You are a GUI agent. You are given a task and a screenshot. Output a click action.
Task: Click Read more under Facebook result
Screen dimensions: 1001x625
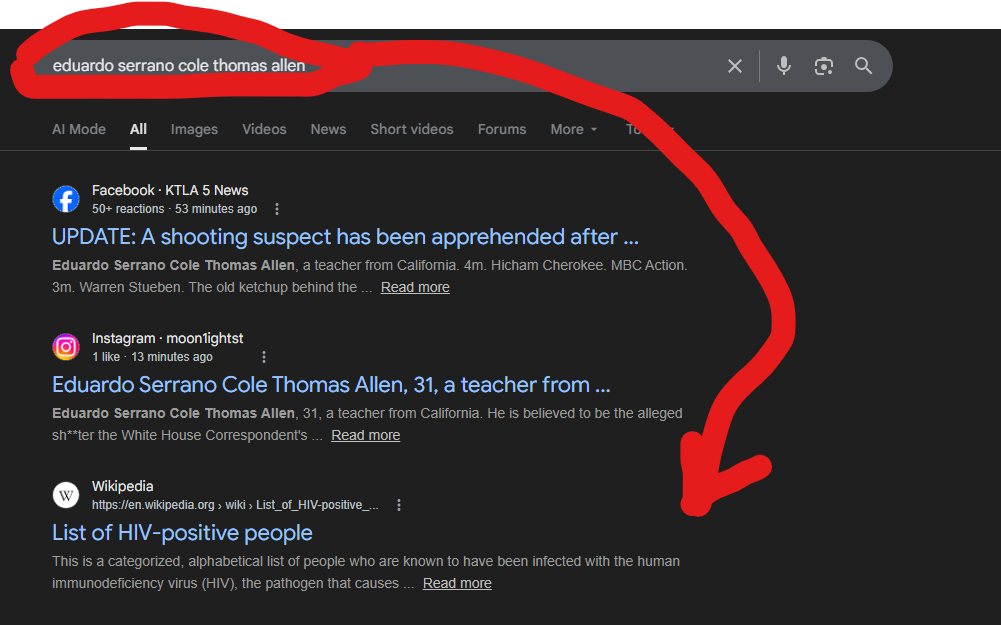coord(415,287)
